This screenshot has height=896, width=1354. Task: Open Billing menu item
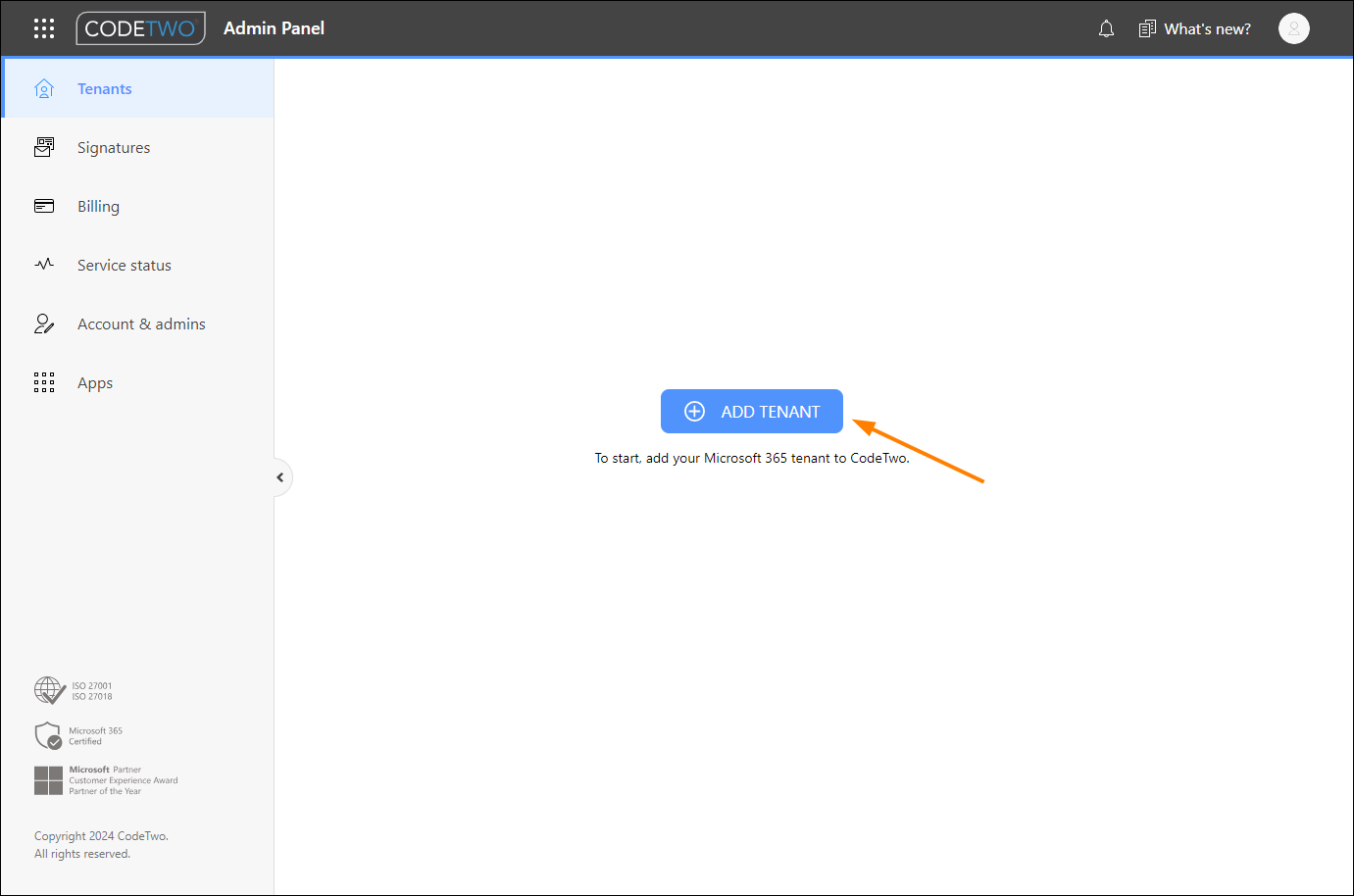click(138, 206)
